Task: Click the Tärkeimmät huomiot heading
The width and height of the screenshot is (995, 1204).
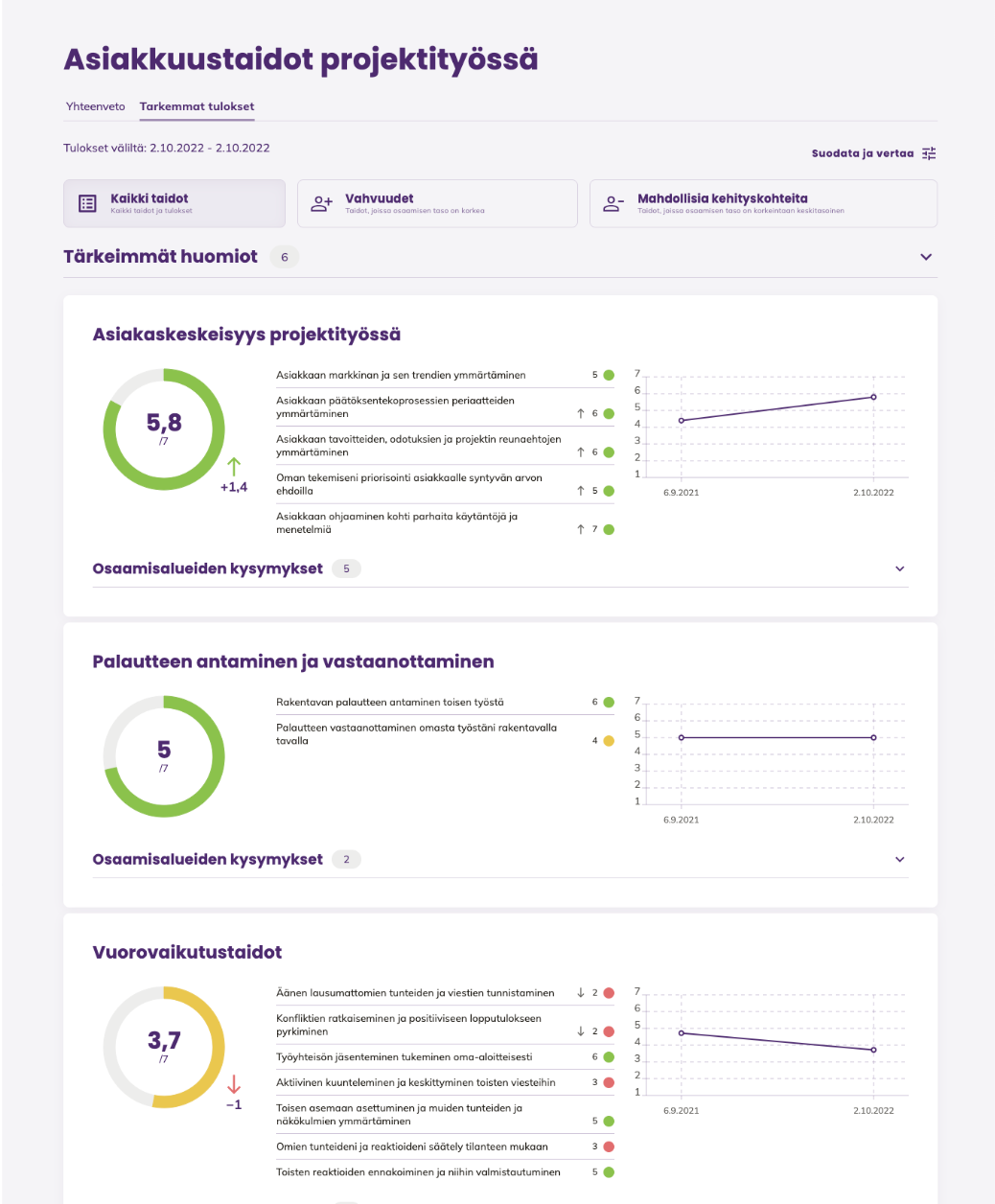Action: point(160,257)
